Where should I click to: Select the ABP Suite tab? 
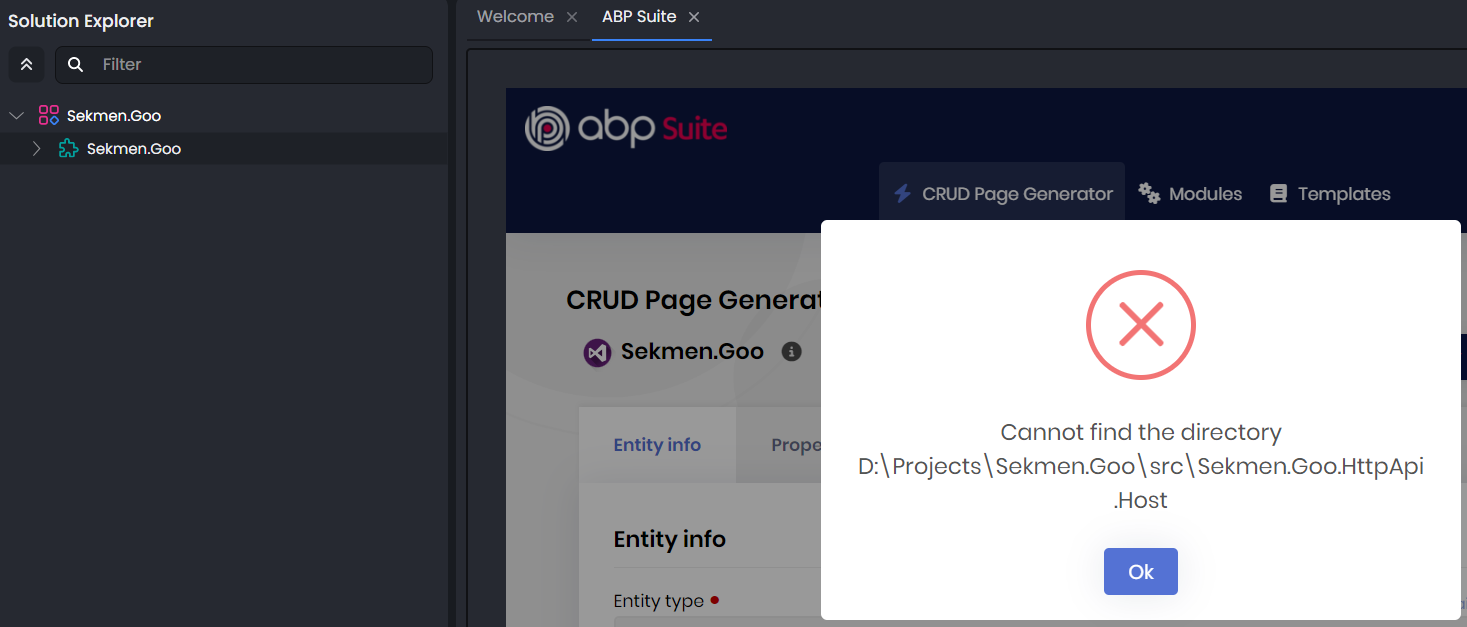(x=639, y=17)
